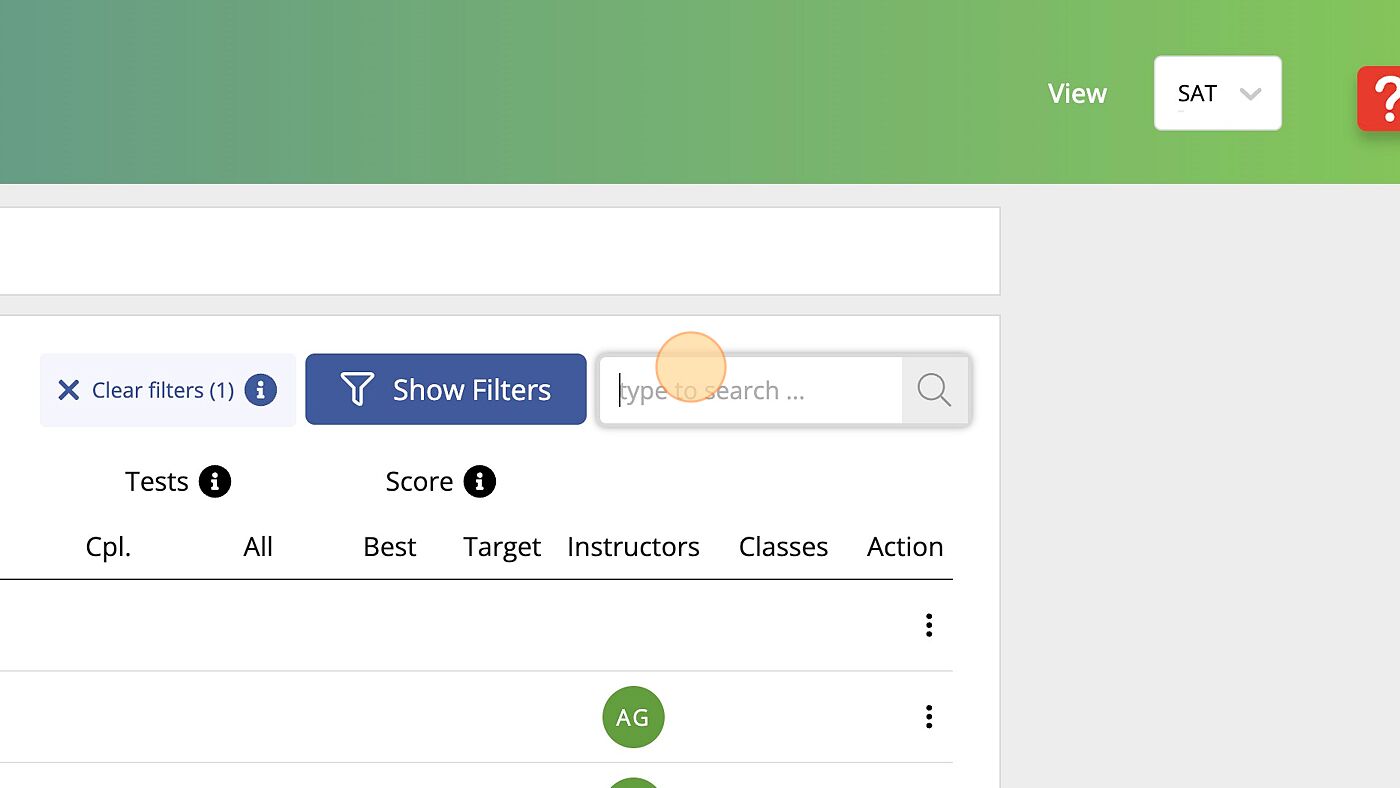Click the red help question mark icon

[x=1382, y=98]
